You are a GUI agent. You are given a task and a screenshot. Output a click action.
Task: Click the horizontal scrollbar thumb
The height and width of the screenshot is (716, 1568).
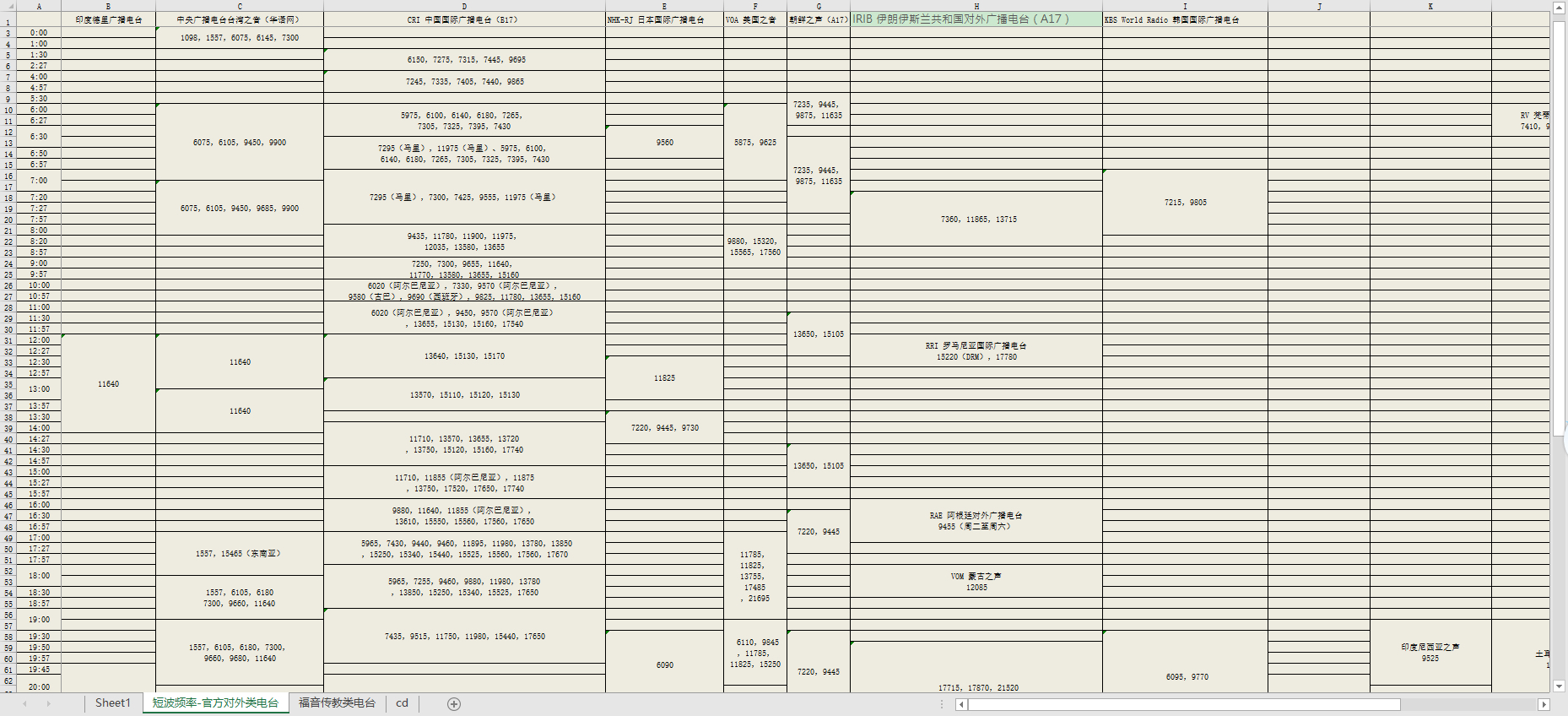pyautogui.click(x=1184, y=704)
